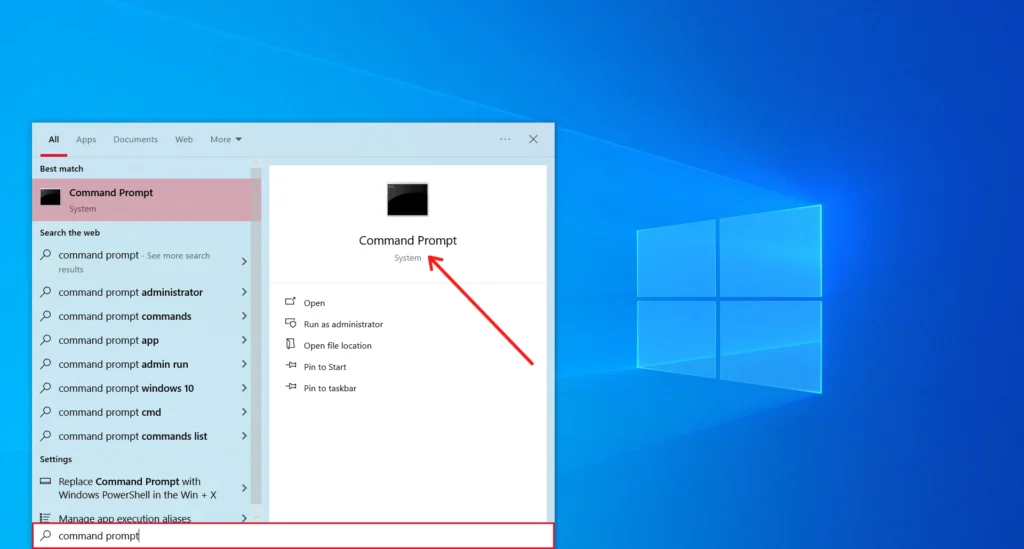Viewport: 1024px width, 549px height.
Task: Click the settings icon beside Replace Command Prompt
Action: click(x=45, y=481)
